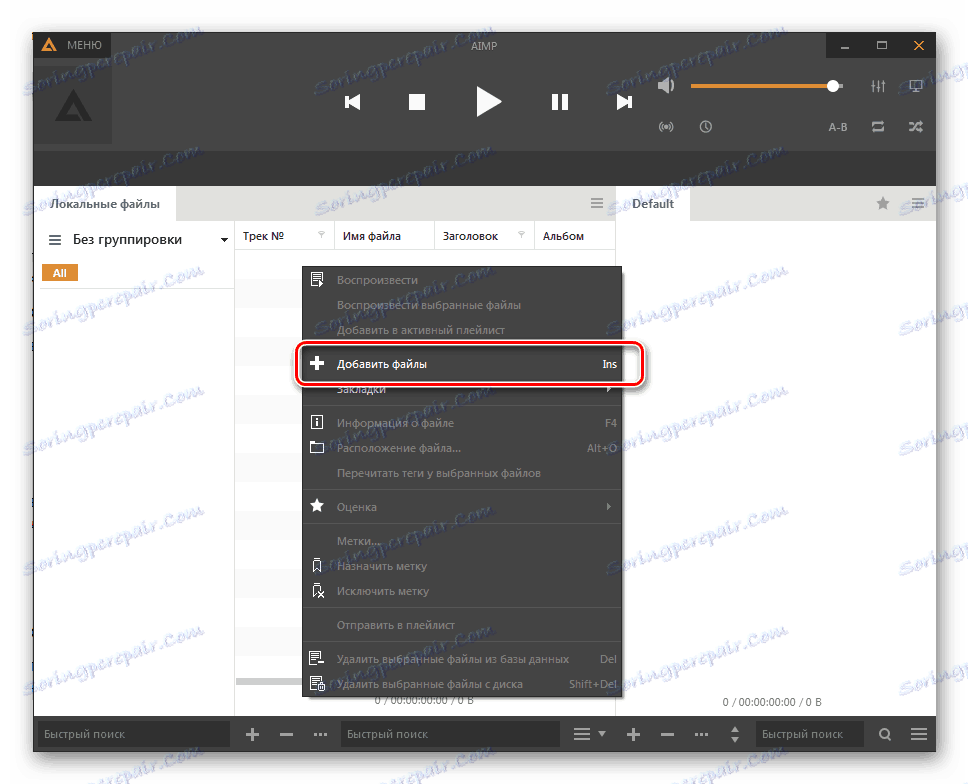Focus the right Быстрый поиск field
The width and height of the screenshot is (968, 784).
click(809, 734)
